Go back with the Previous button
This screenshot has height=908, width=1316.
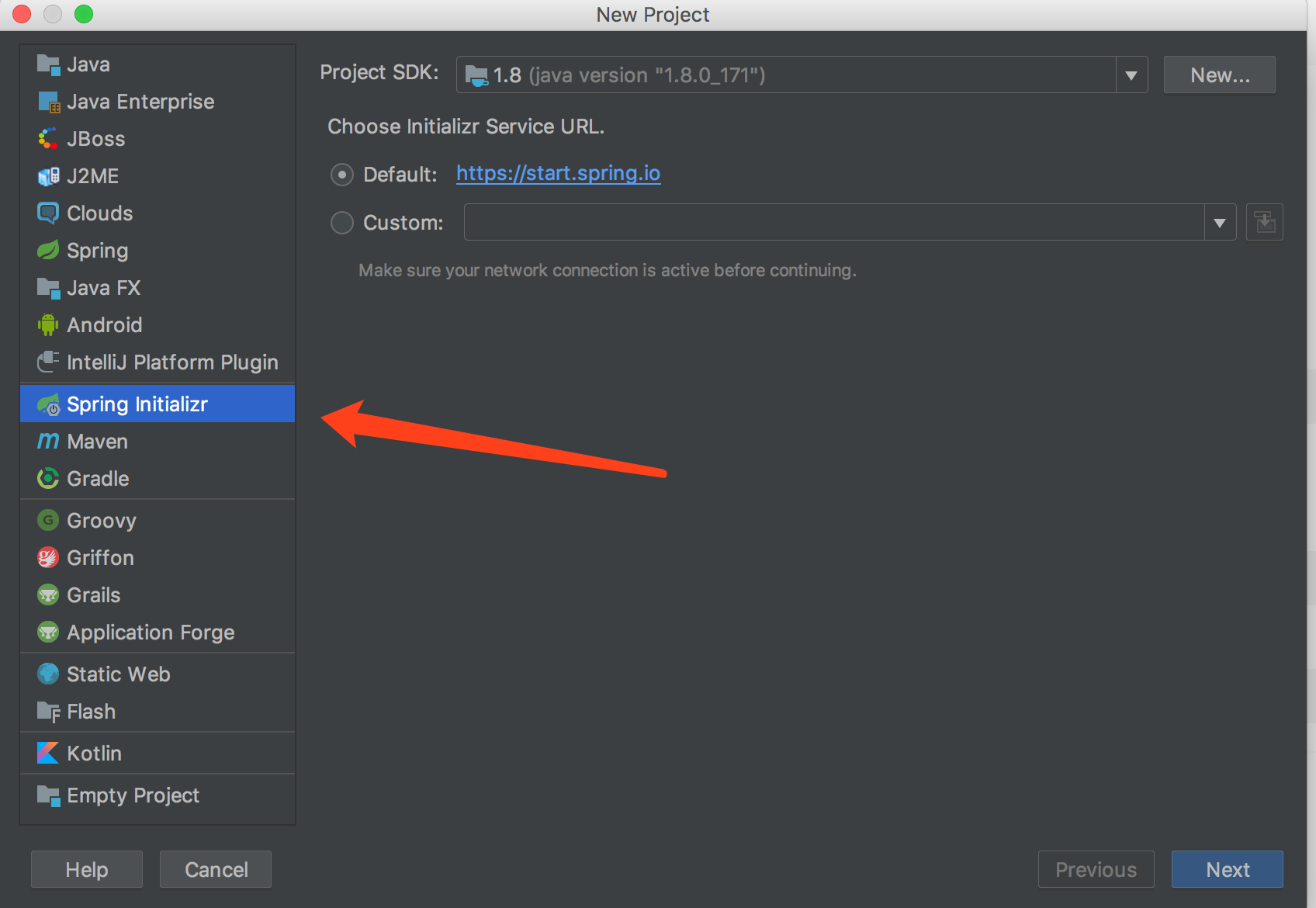click(x=1096, y=869)
